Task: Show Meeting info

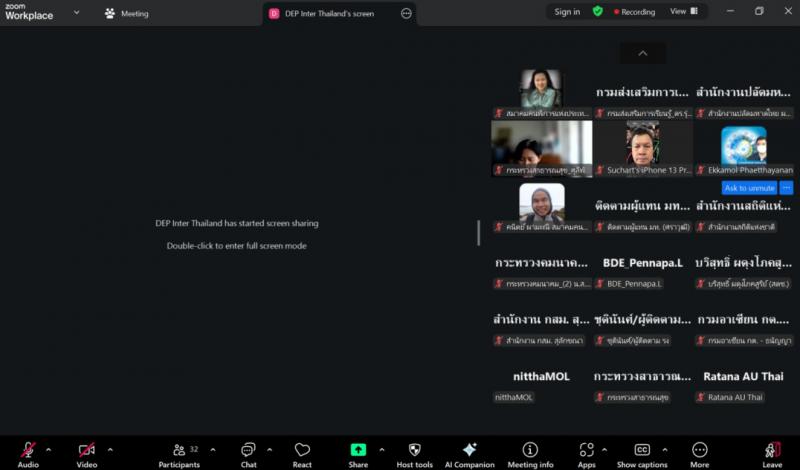Action: click(x=530, y=454)
